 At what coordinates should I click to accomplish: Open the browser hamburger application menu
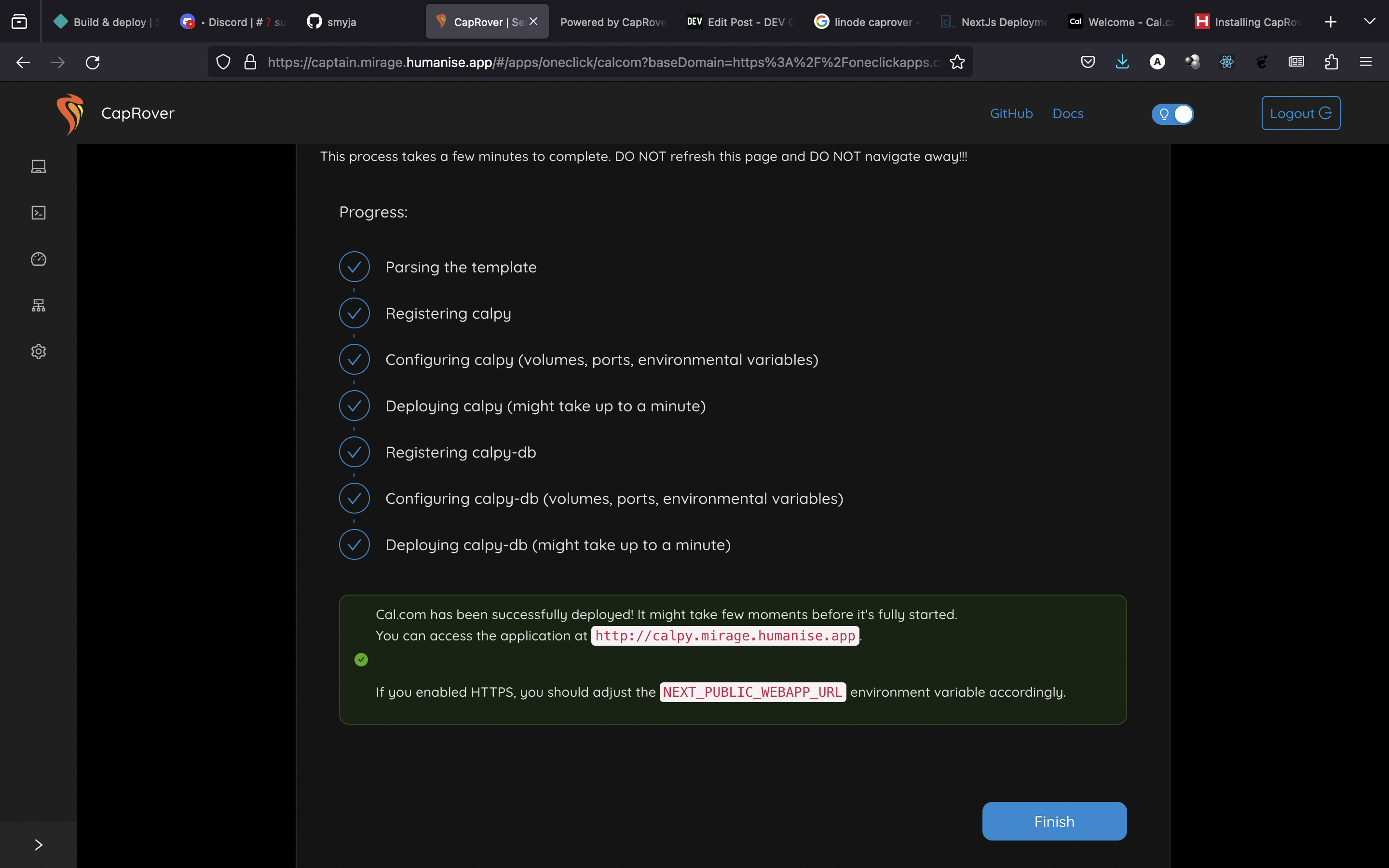tap(1365, 62)
